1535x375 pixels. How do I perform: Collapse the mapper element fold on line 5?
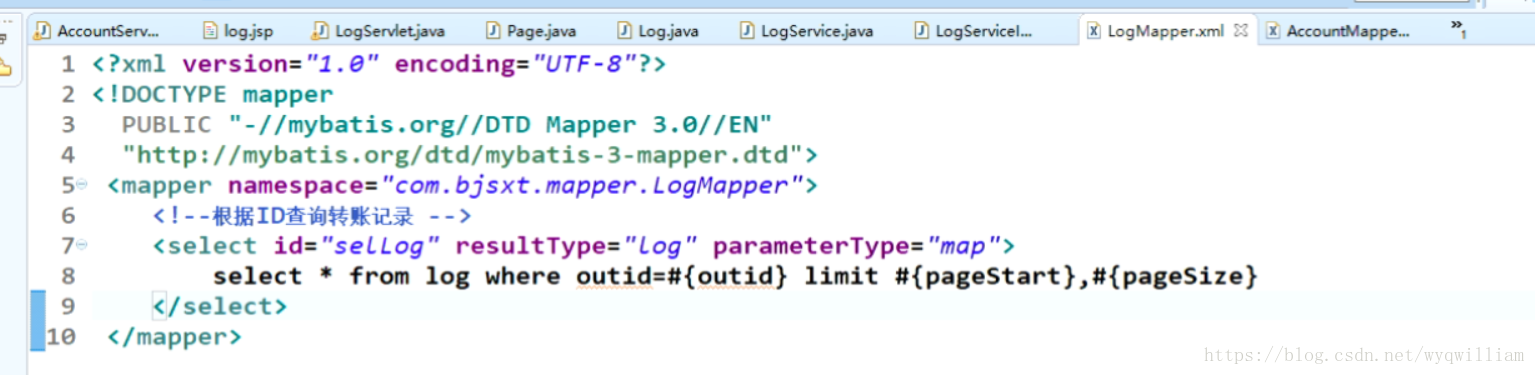click(x=81, y=185)
